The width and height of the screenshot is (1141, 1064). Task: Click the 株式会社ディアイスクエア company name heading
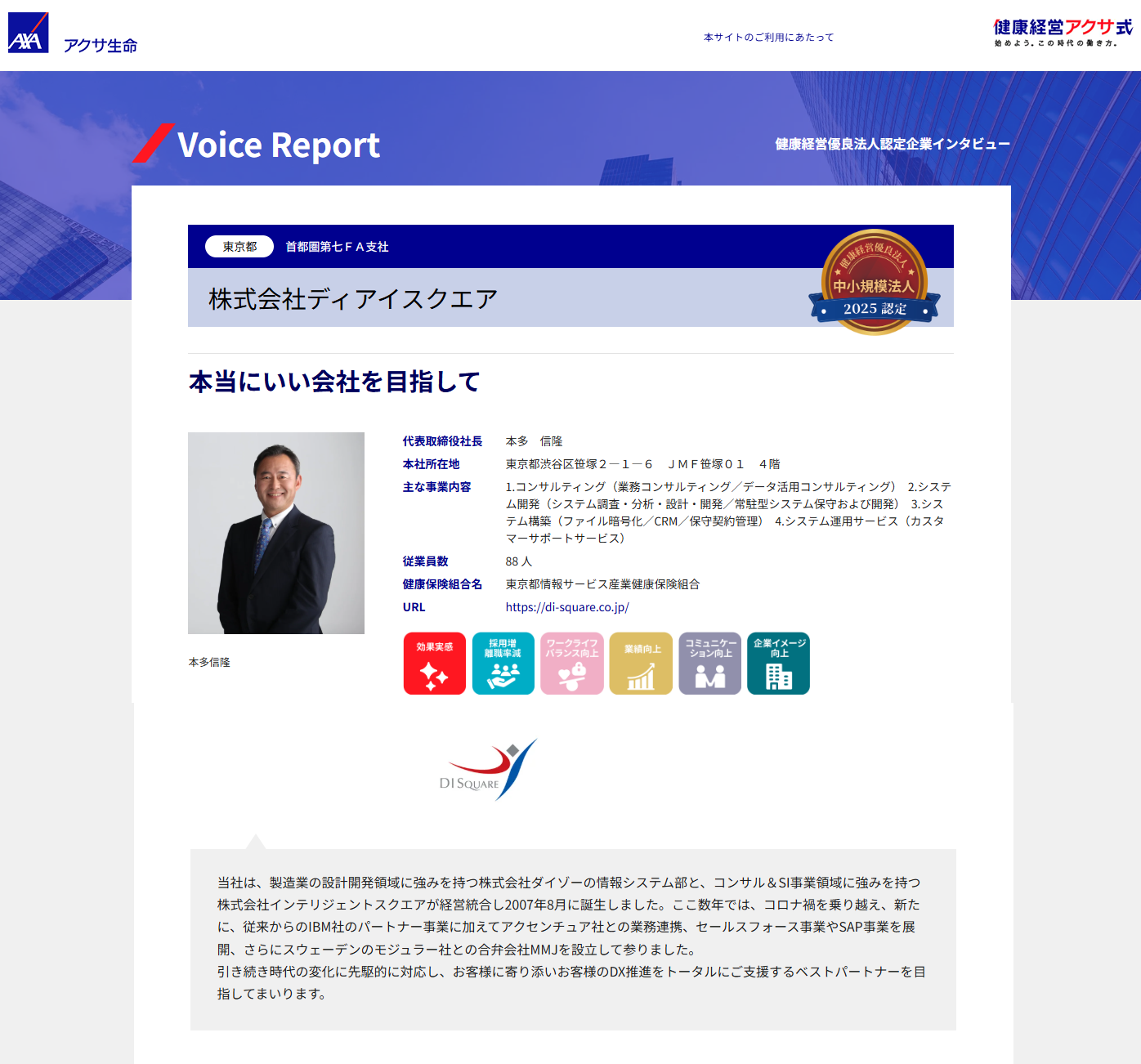click(353, 299)
